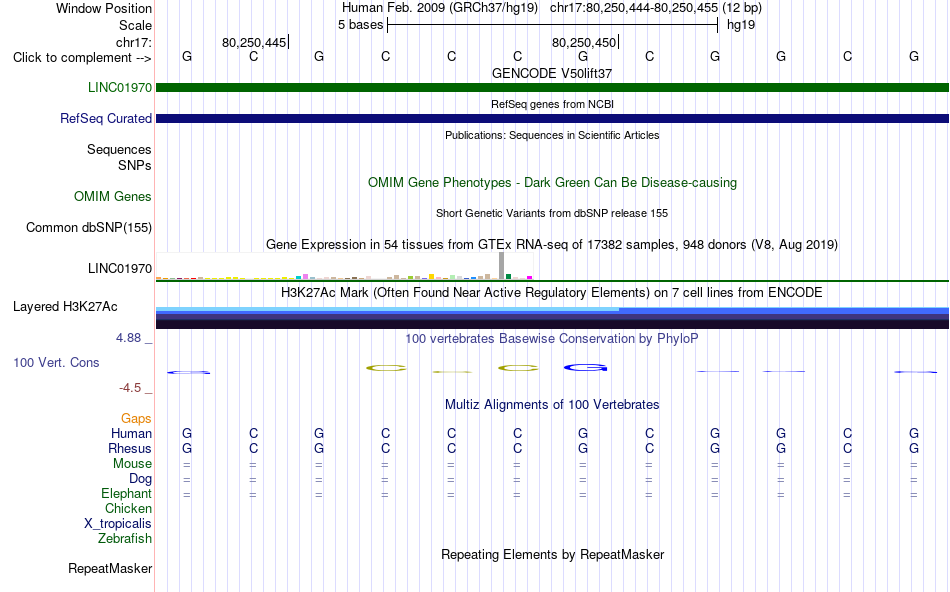Click the green LINC01970 gene bar
Screen dimensions: 950x592
[552, 87]
